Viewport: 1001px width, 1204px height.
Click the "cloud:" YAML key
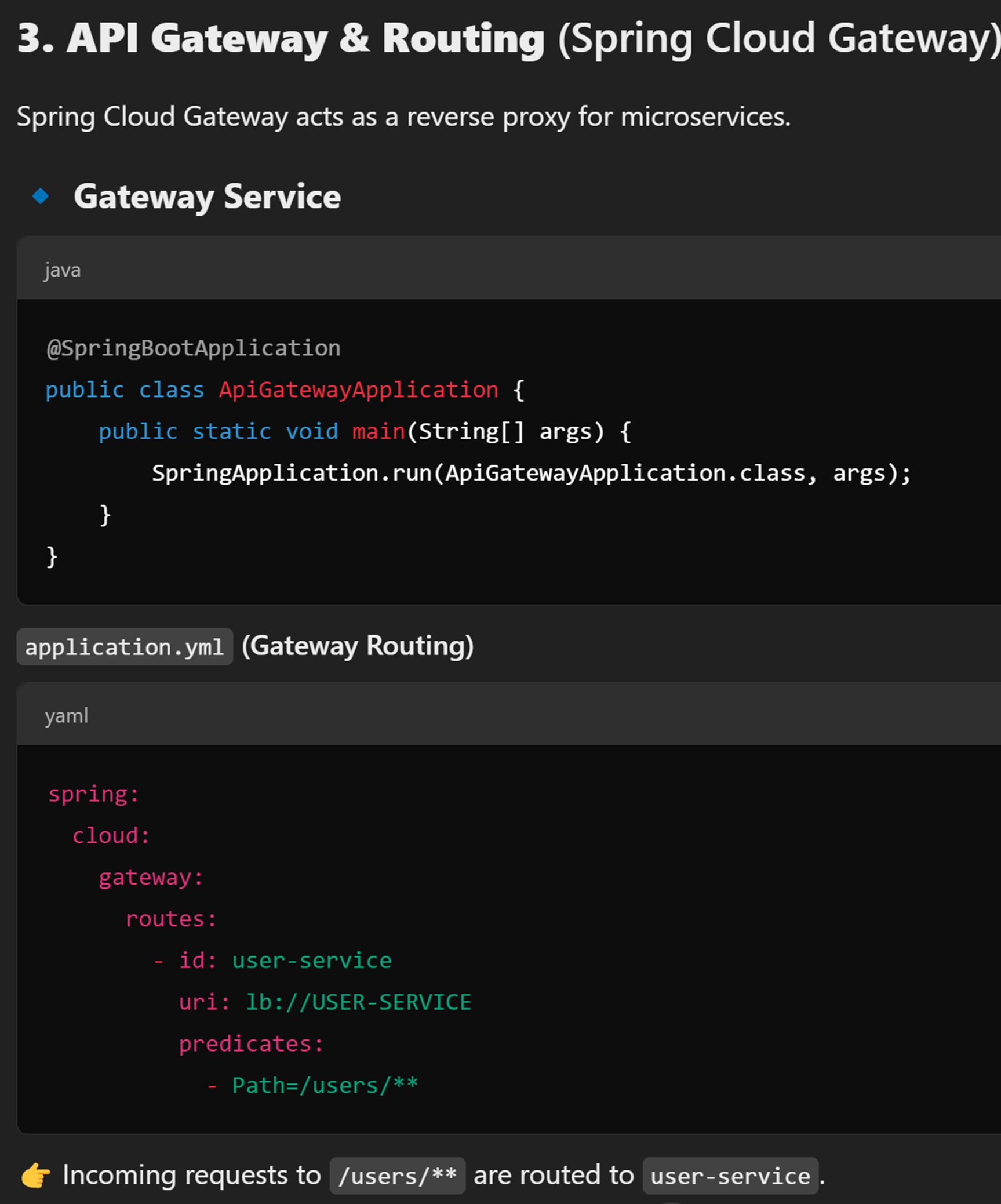coord(111,836)
